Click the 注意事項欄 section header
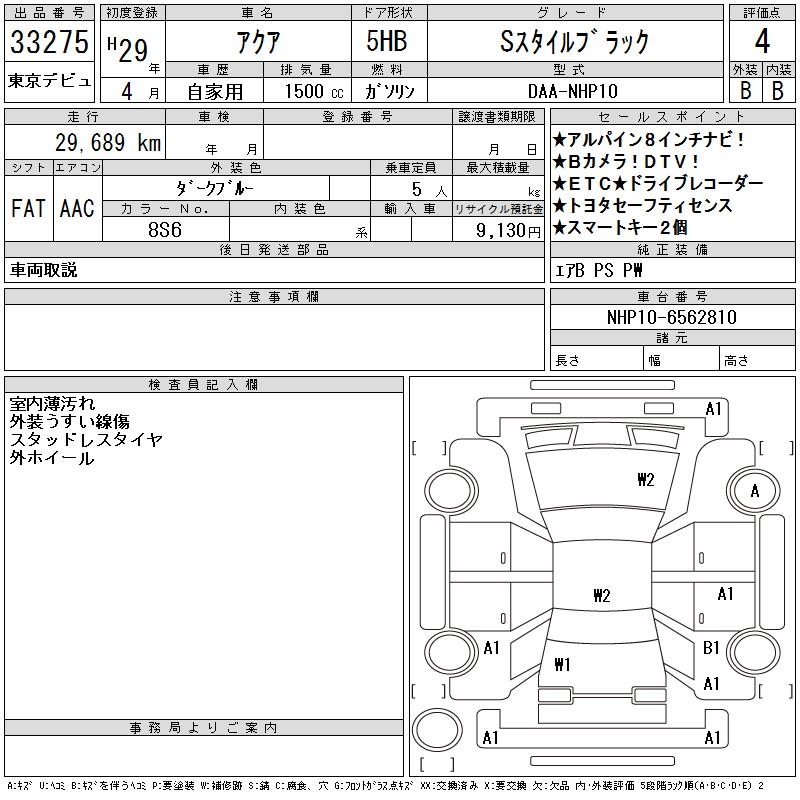800x800 pixels. 274,296
